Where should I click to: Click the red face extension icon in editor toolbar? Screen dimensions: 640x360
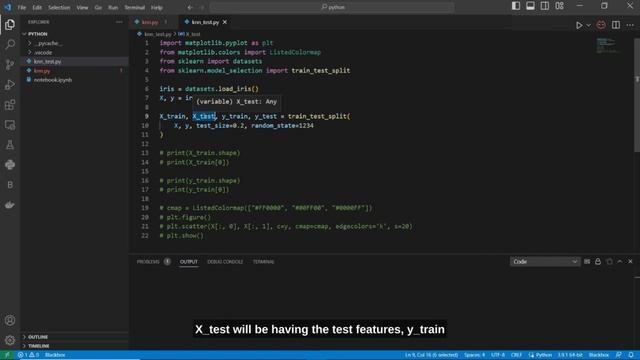coord(601,25)
